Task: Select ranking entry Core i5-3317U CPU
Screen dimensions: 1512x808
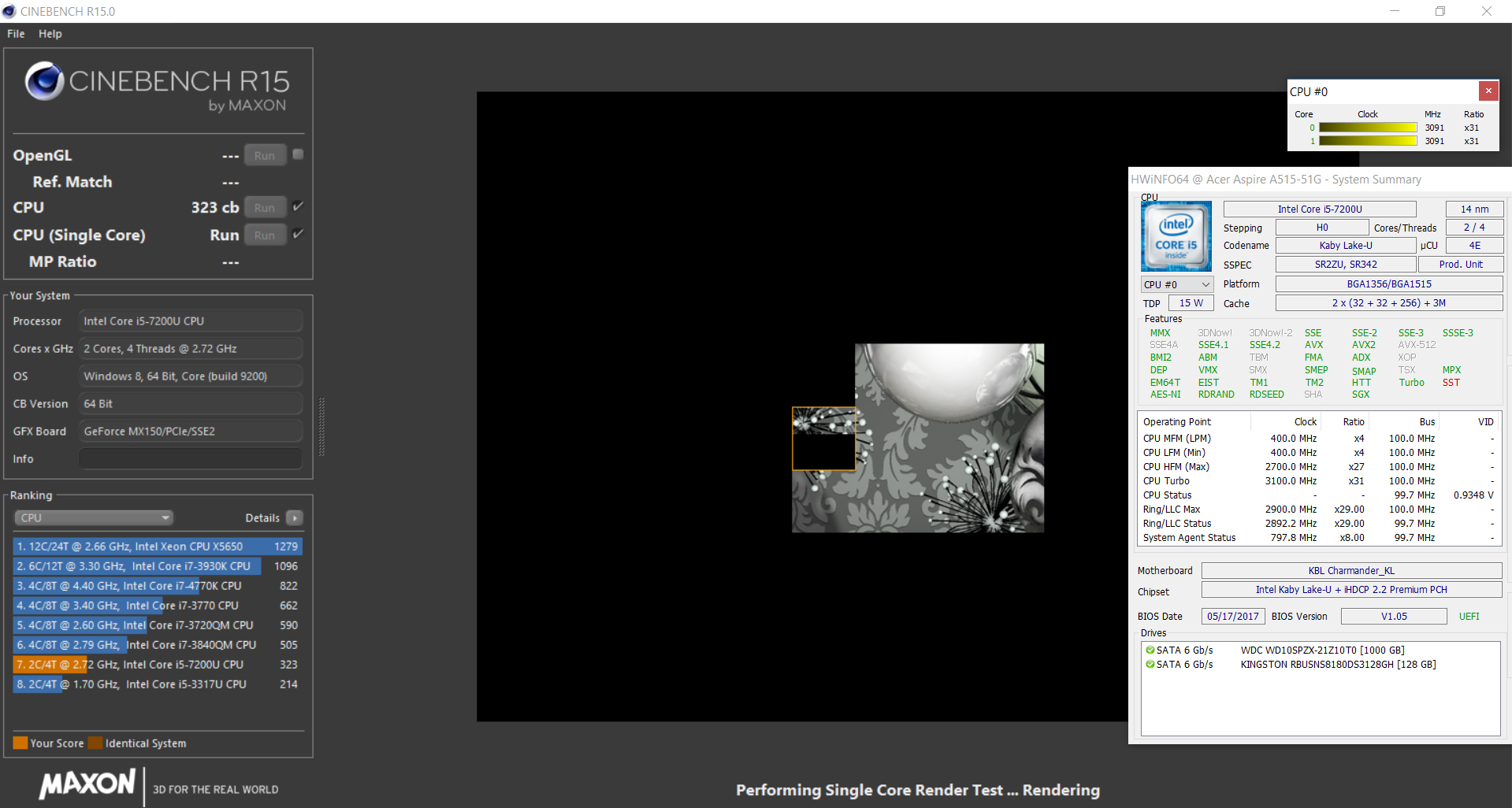Action: [158, 684]
